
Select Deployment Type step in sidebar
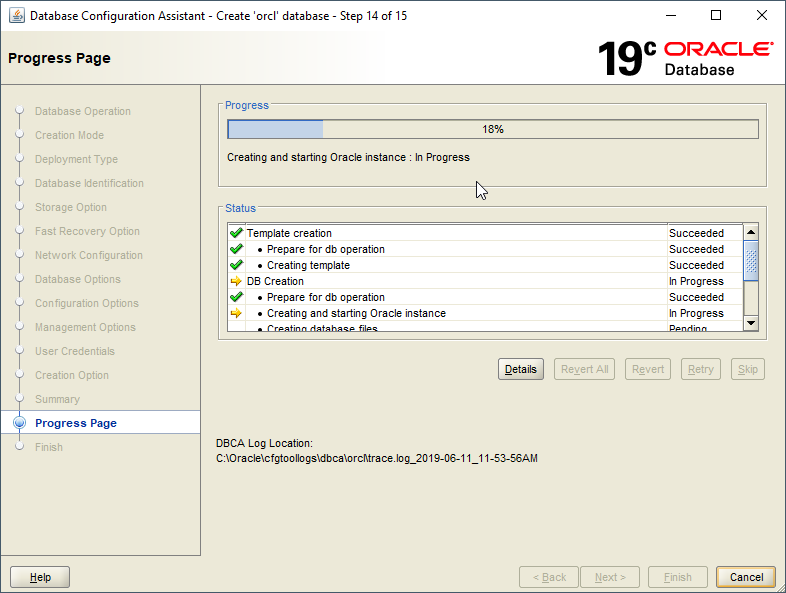click(76, 159)
